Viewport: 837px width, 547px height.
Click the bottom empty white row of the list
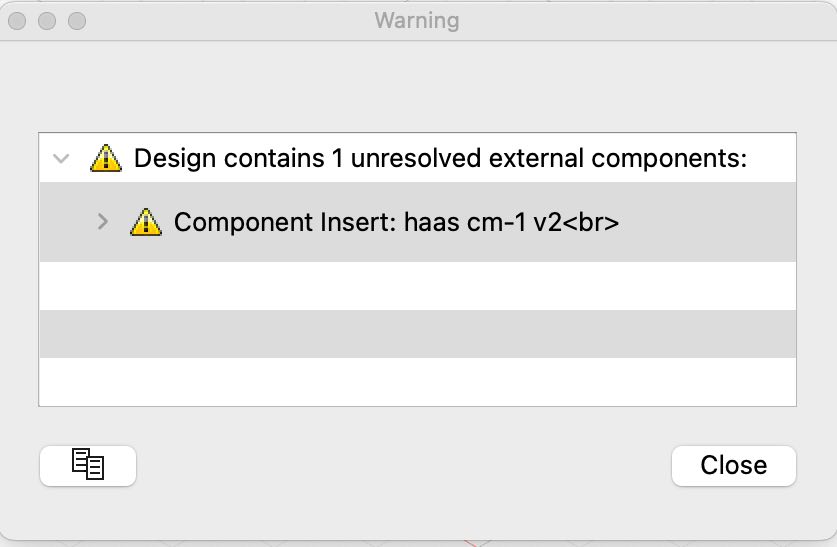[x=417, y=381]
